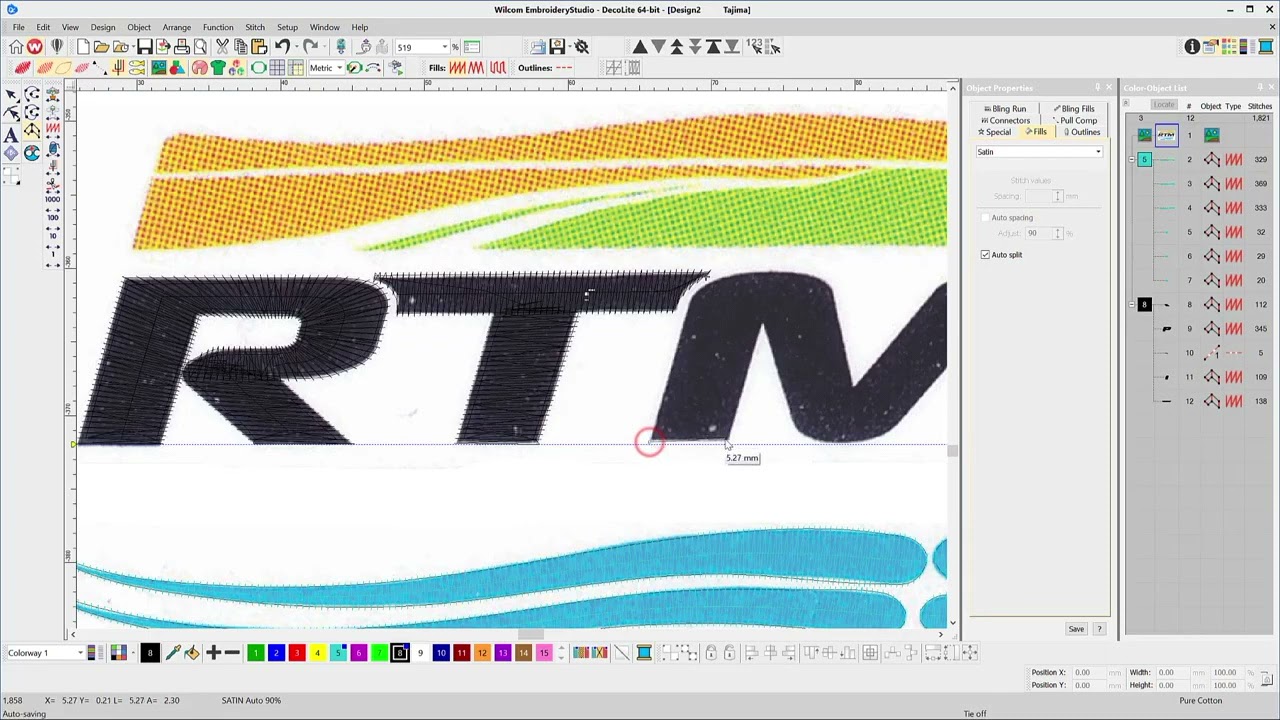Select pink color swatch 15
The image size is (1280, 720).
pyautogui.click(x=544, y=653)
